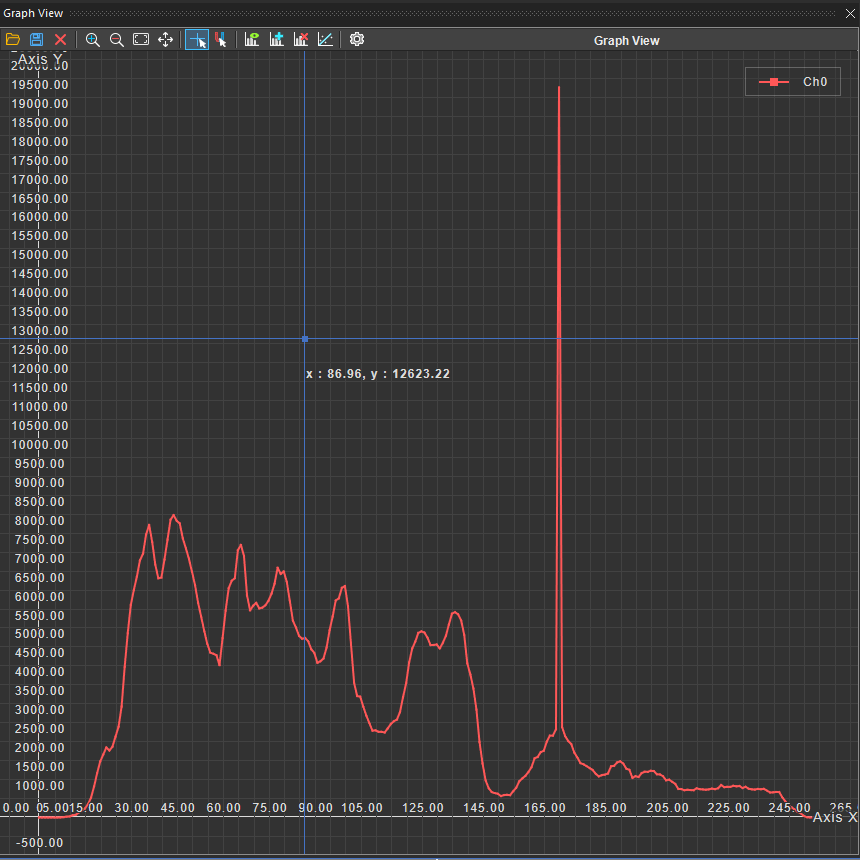860x860 pixels.
Task: Clear graph with the red X icon
Action: (x=60, y=39)
